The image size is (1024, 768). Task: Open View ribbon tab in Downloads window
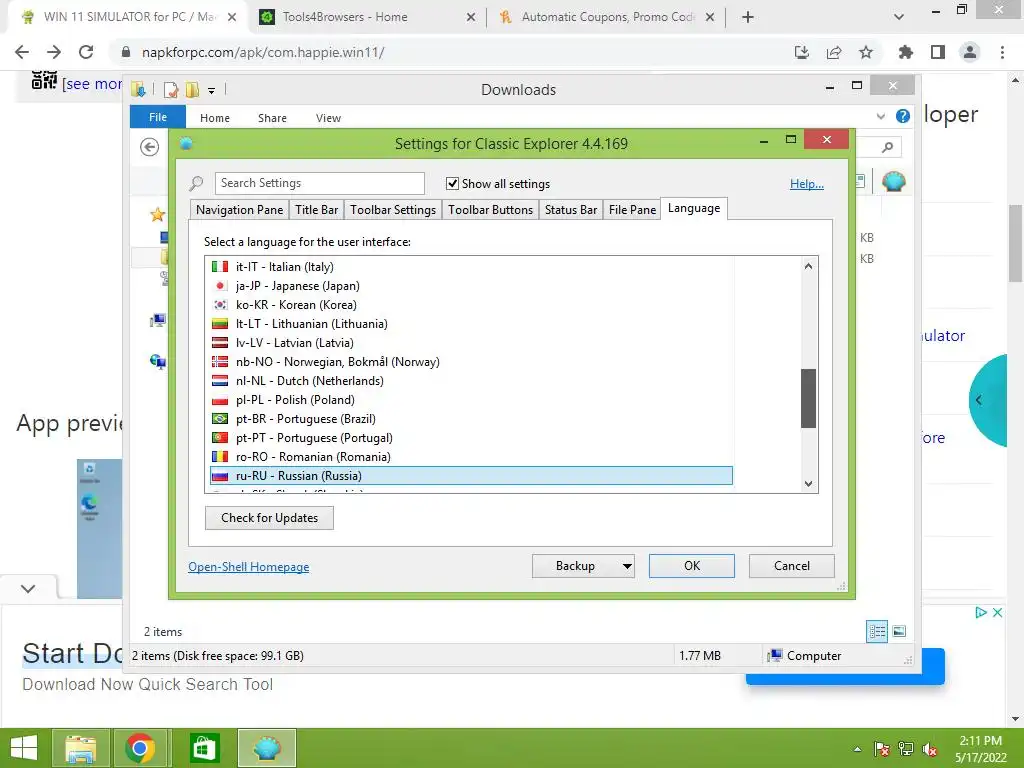pos(328,118)
